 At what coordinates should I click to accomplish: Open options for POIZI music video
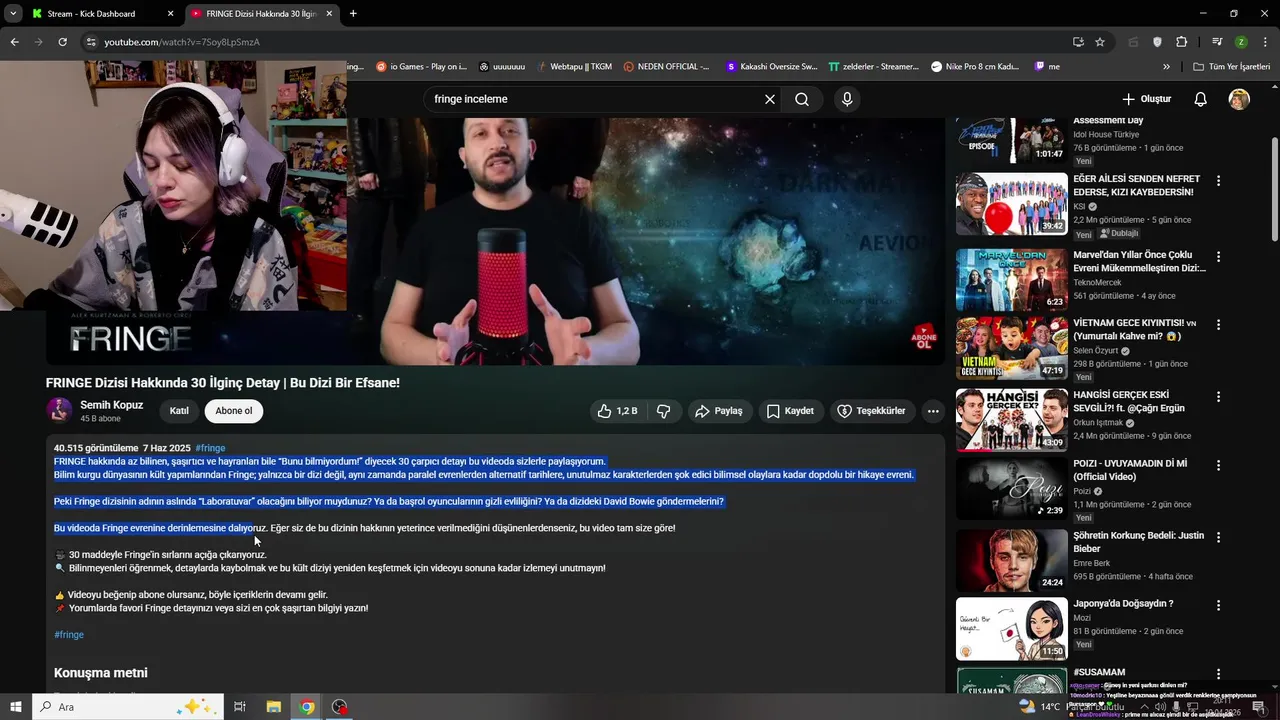pos(1218,465)
